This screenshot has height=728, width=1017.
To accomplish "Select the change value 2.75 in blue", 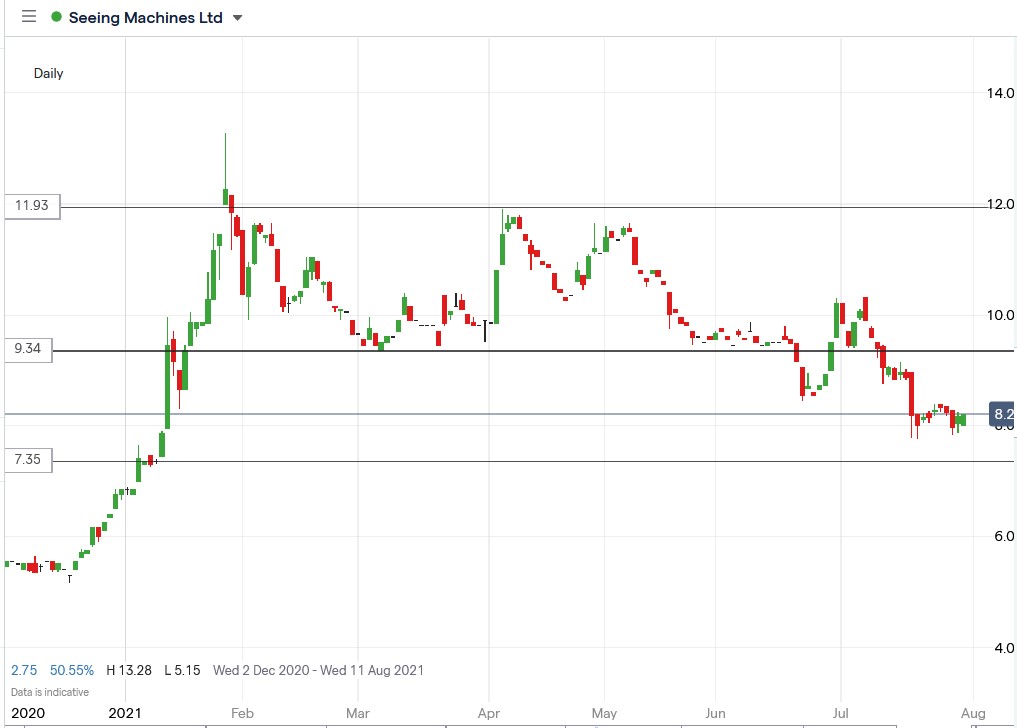I will [x=23, y=670].
